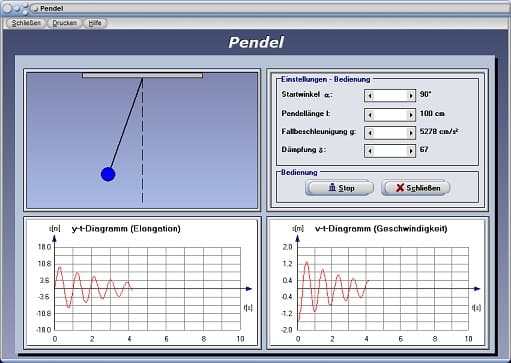The image size is (511, 363).
Task: Open the Hilfe menu
Action: pyautogui.click(x=95, y=23)
